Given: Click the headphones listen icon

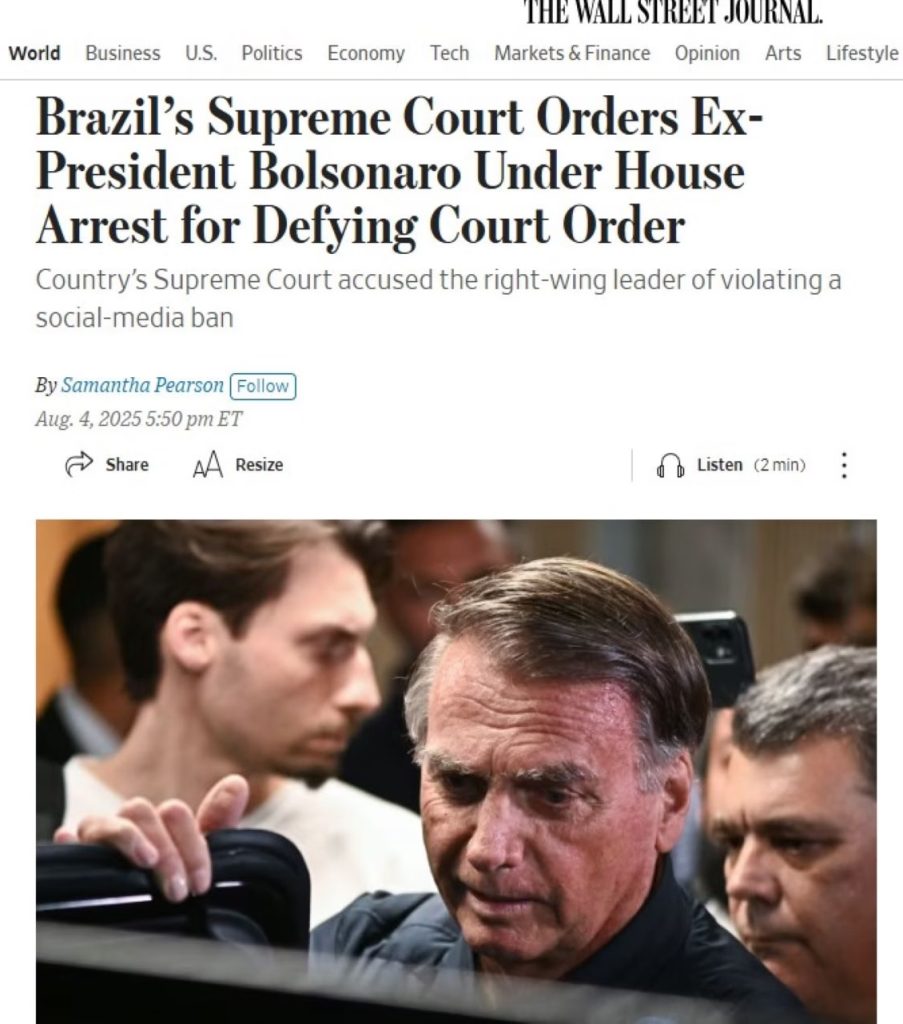Looking at the screenshot, I should click(x=671, y=466).
